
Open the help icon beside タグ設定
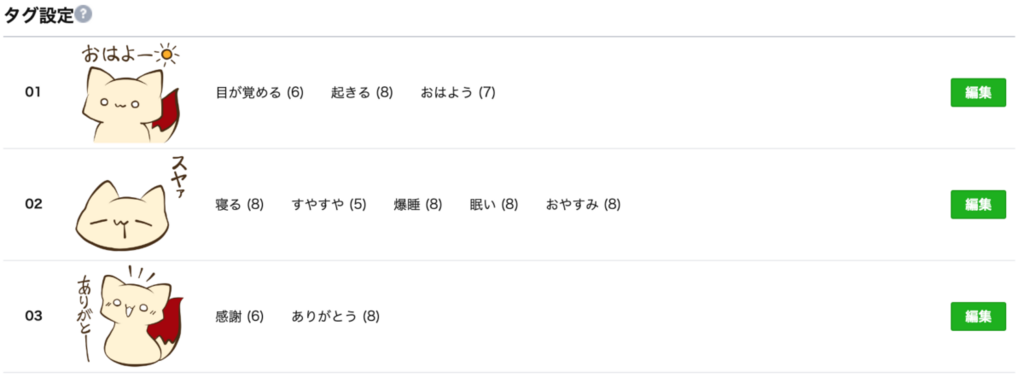(83, 15)
